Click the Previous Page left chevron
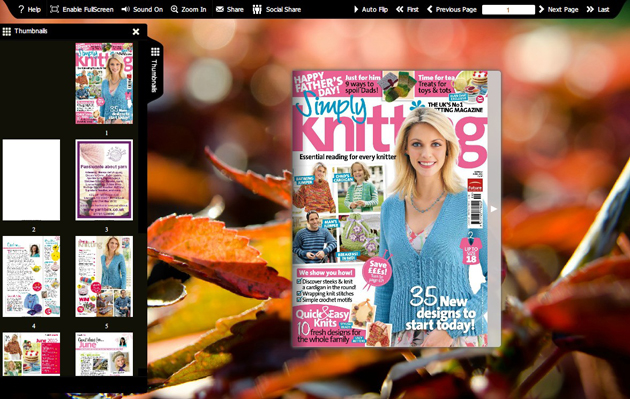The width and height of the screenshot is (630, 399). pos(430,9)
